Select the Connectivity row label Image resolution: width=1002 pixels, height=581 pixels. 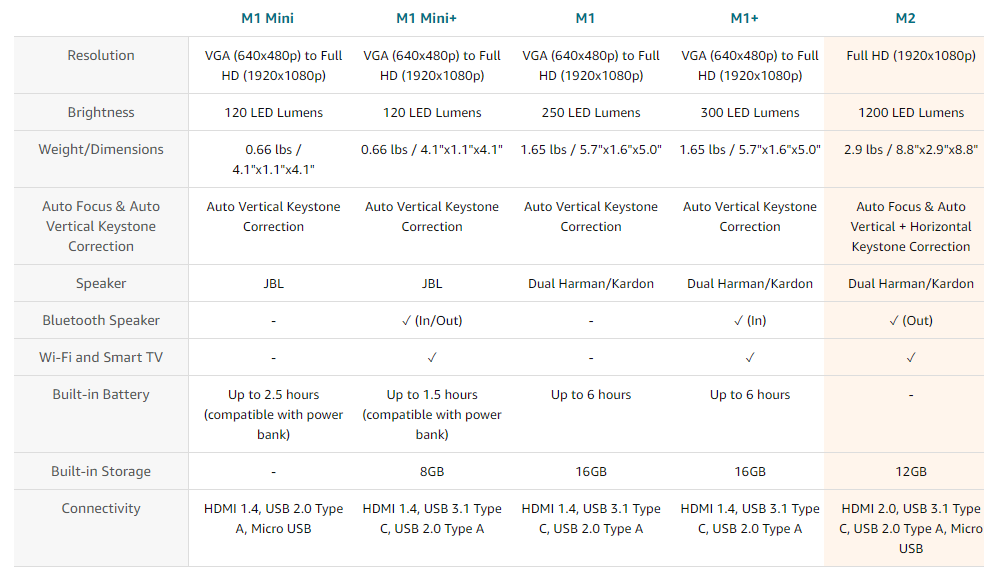[x=101, y=508]
